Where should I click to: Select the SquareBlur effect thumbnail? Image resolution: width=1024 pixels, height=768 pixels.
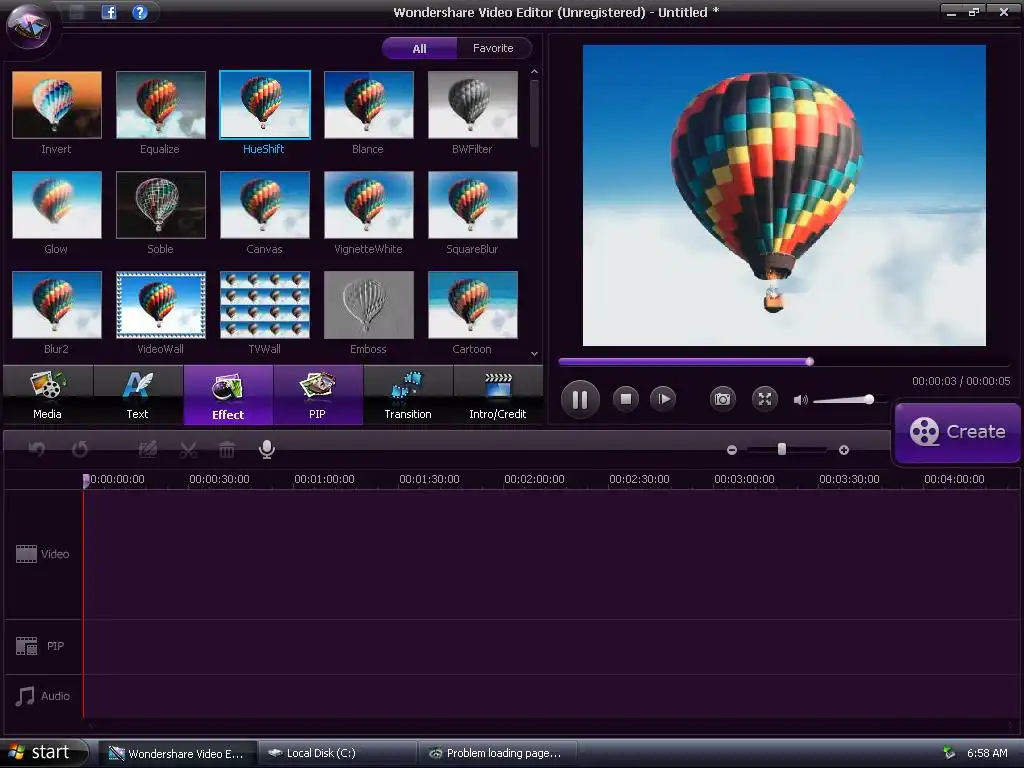(x=473, y=204)
